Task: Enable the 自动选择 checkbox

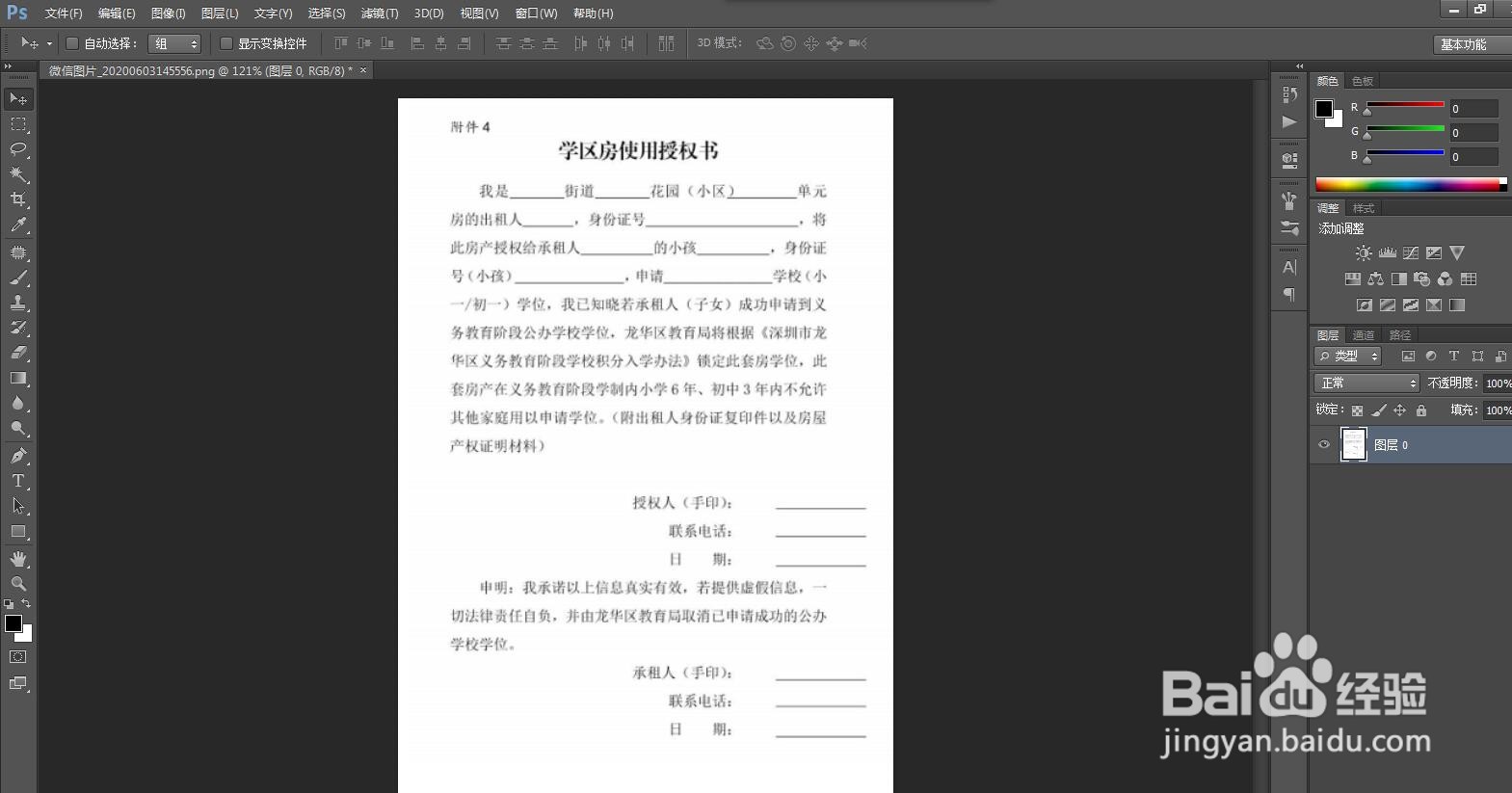Action: (x=71, y=43)
